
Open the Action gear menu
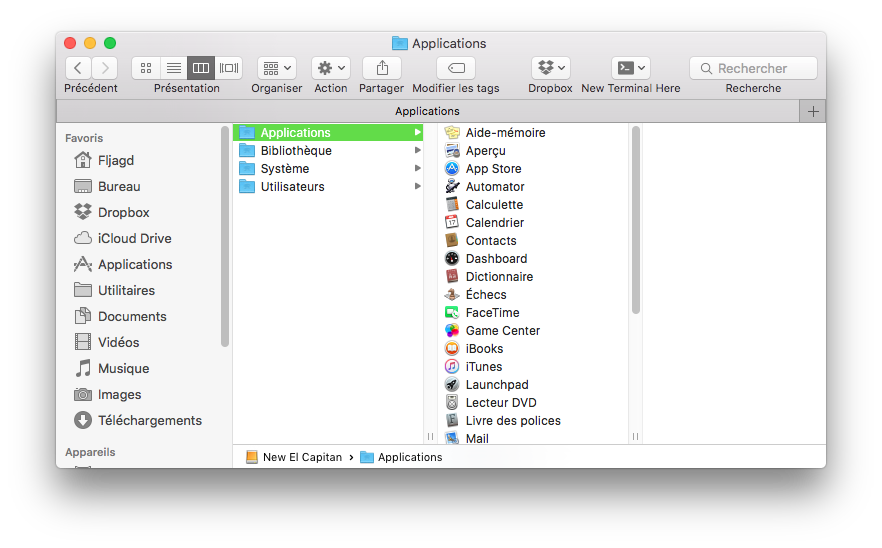[330, 68]
